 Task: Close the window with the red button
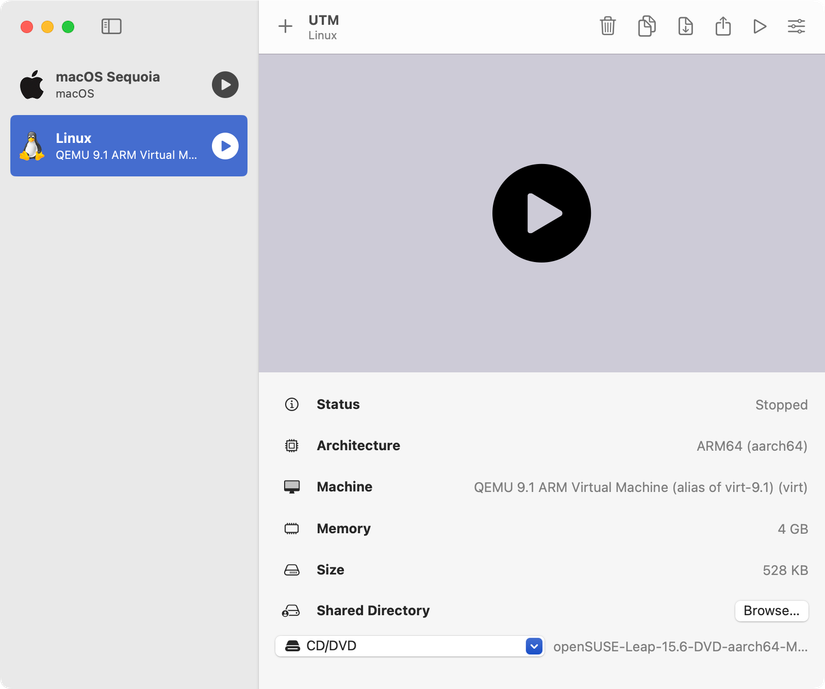tap(27, 27)
